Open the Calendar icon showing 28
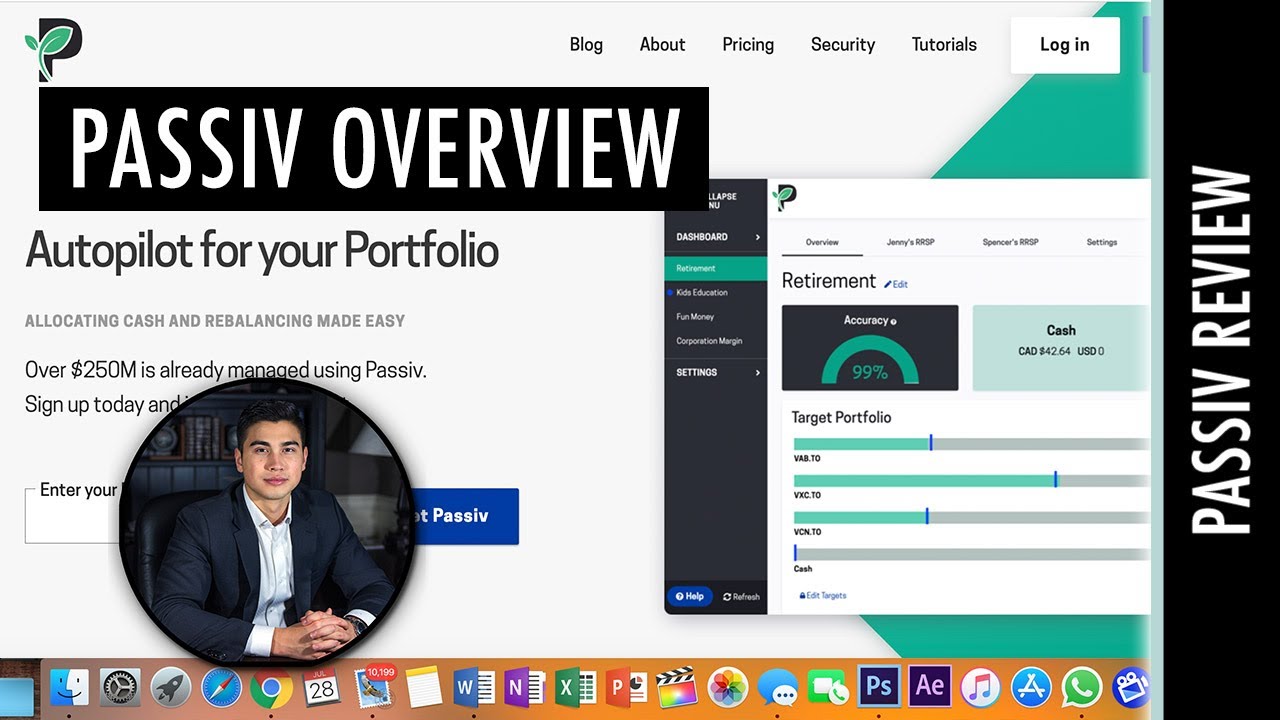The width and height of the screenshot is (1280, 720). click(322, 687)
